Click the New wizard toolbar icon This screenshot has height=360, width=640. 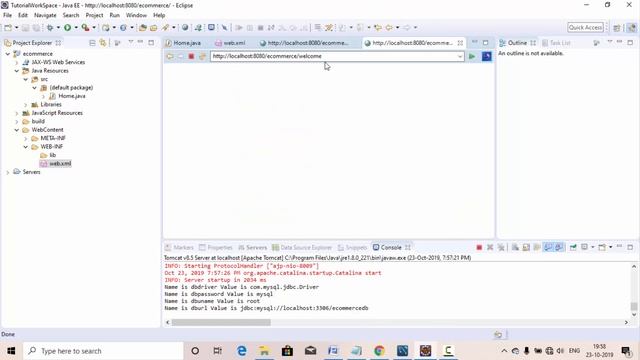(x=8, y=27)
